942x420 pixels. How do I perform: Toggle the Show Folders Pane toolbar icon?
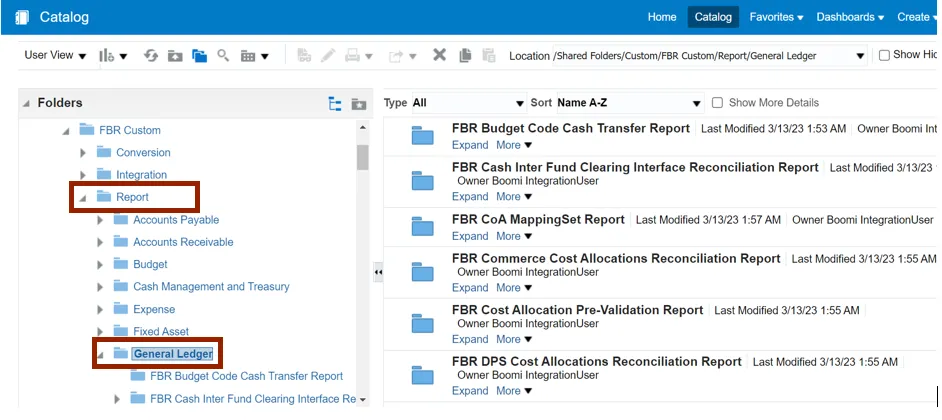pos(199,56)
